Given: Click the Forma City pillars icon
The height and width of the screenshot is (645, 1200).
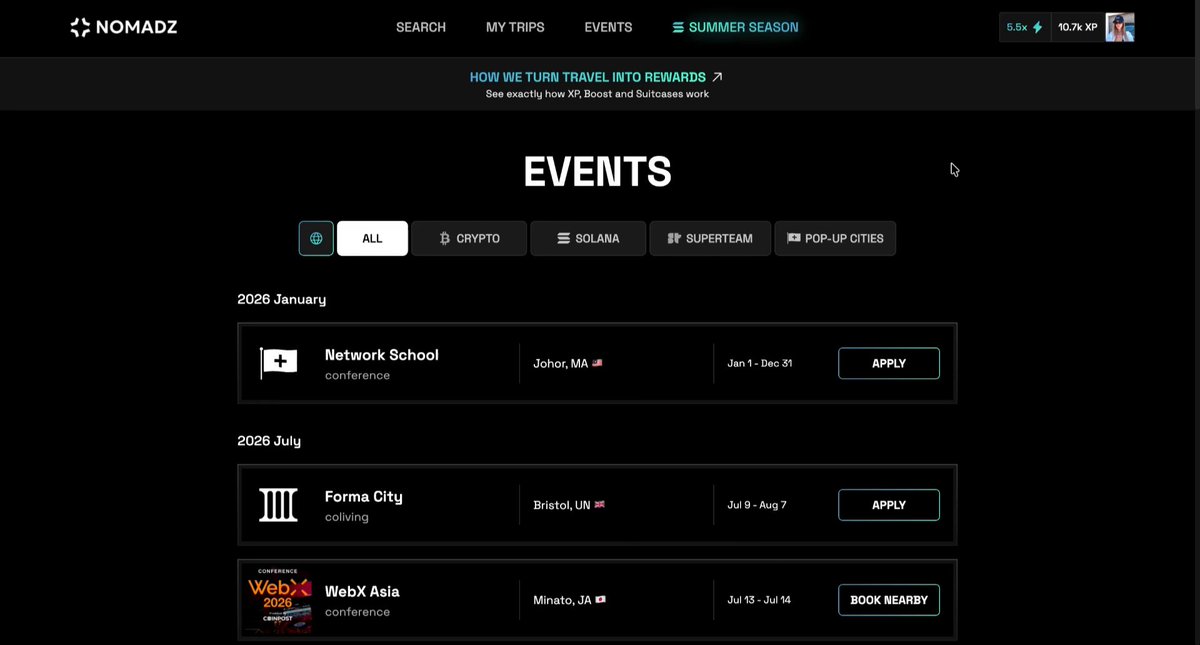Looking at the screenshot, I should point(279,505).
